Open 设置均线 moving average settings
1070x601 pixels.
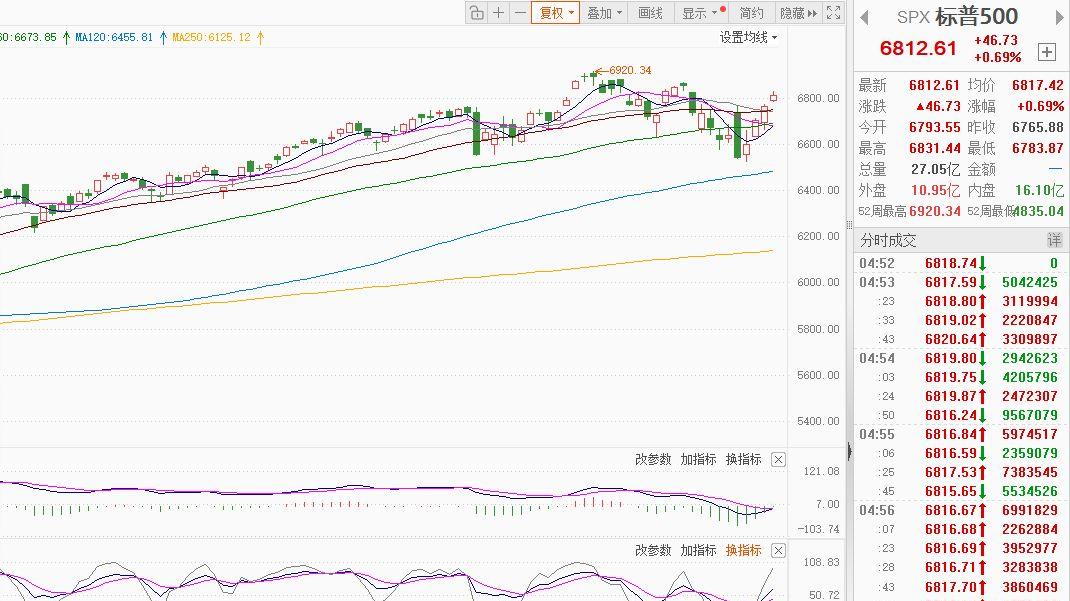[x=748, y=37]
